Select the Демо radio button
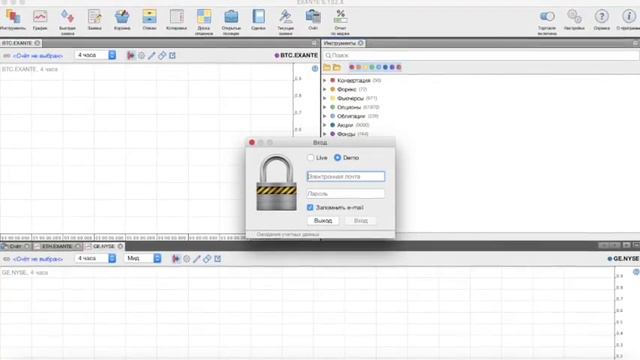Image resolution: width=640 pixels, height=360 pixels. point(338,158)
